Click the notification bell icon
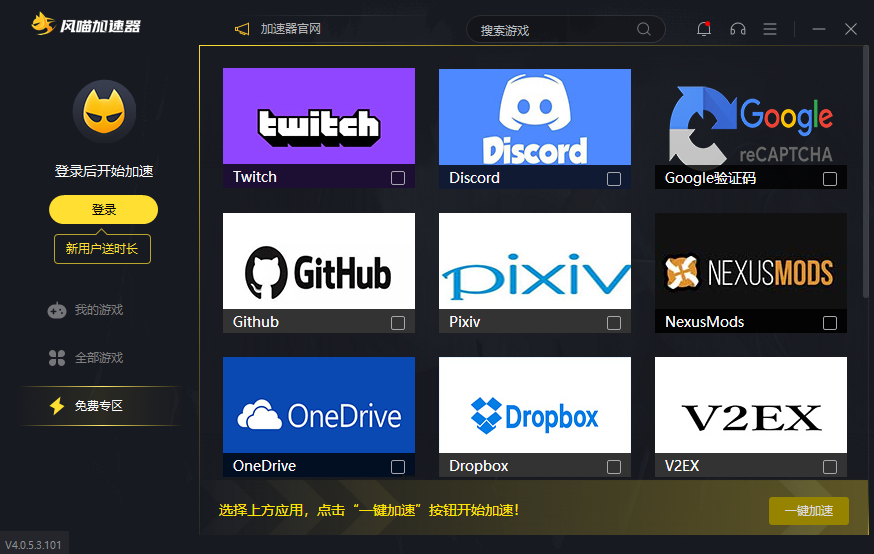 [703, 29]
